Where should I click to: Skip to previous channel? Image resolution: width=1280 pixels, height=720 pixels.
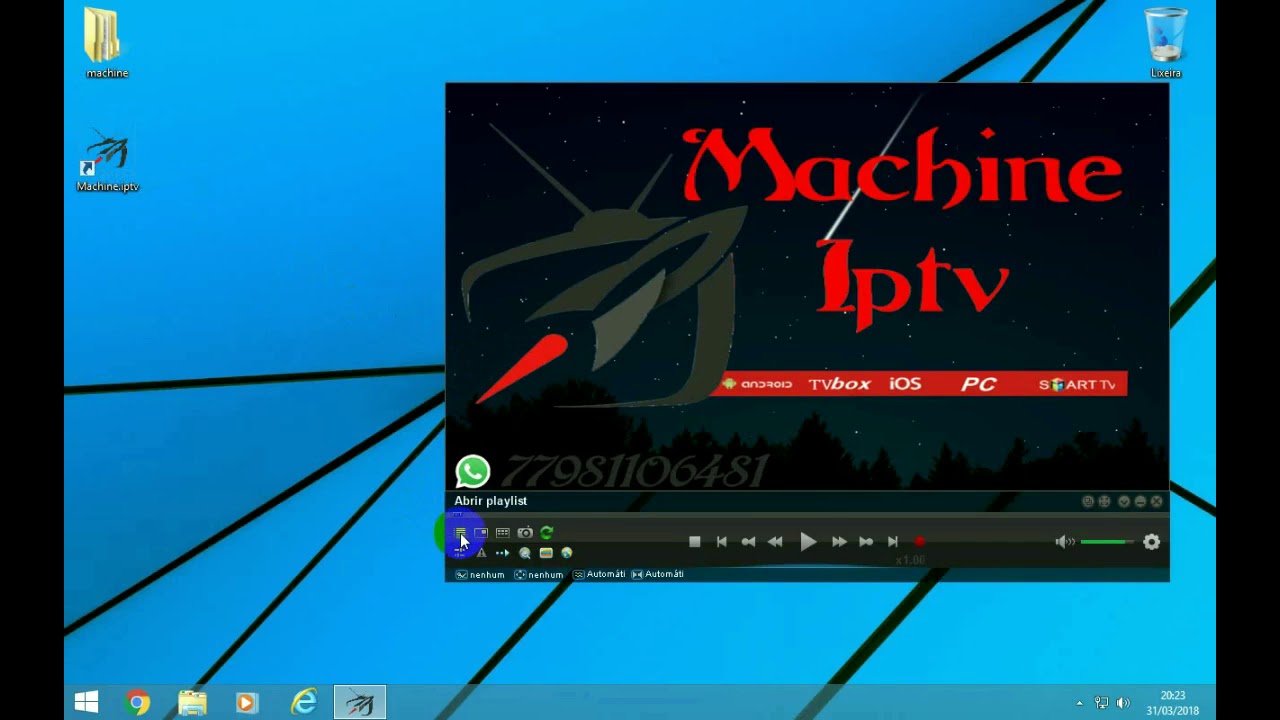click(721, 541)
